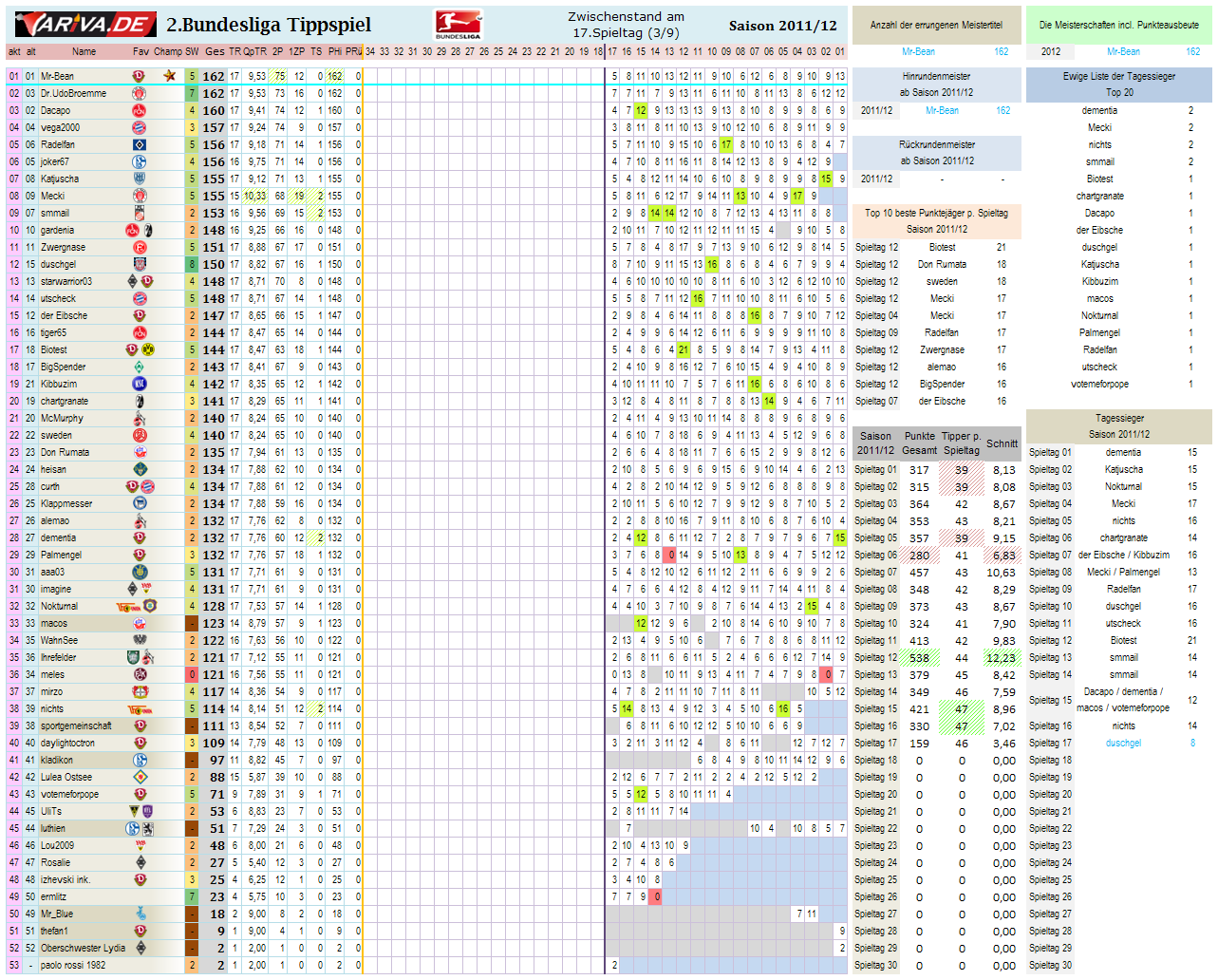Click the Fortuna Düsseldorf crest for Zwergnase
Screen dimensions: 1218x980
139,247
